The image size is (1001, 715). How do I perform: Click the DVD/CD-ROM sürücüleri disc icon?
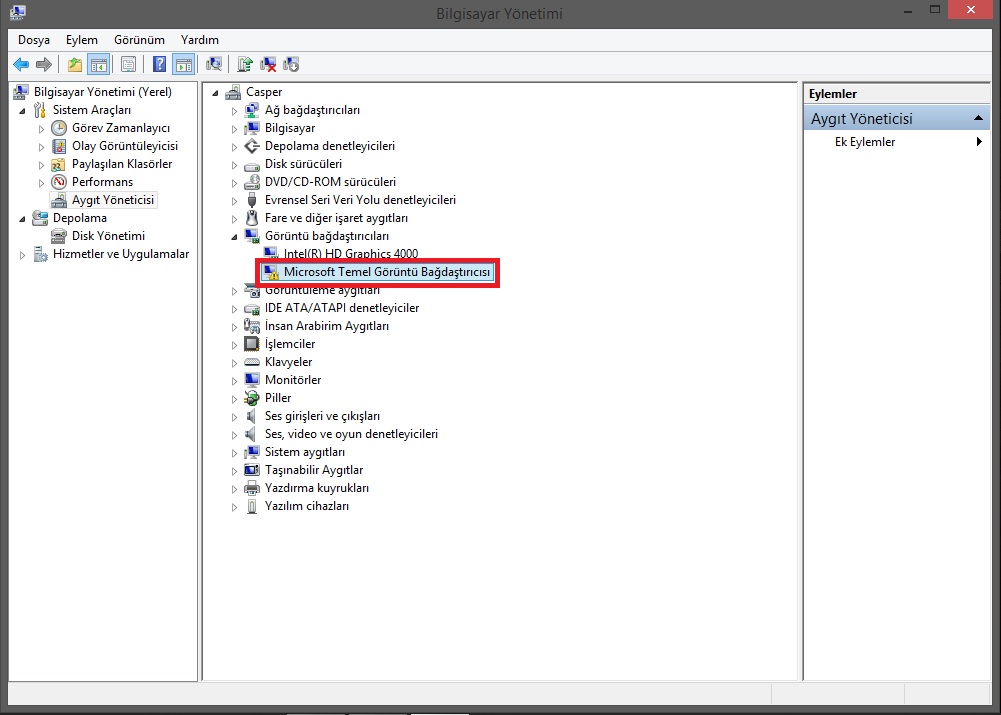252,182
